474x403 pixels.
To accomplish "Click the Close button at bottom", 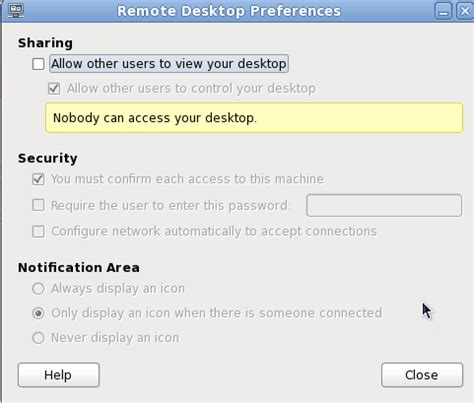I will (x=422, y=375).
